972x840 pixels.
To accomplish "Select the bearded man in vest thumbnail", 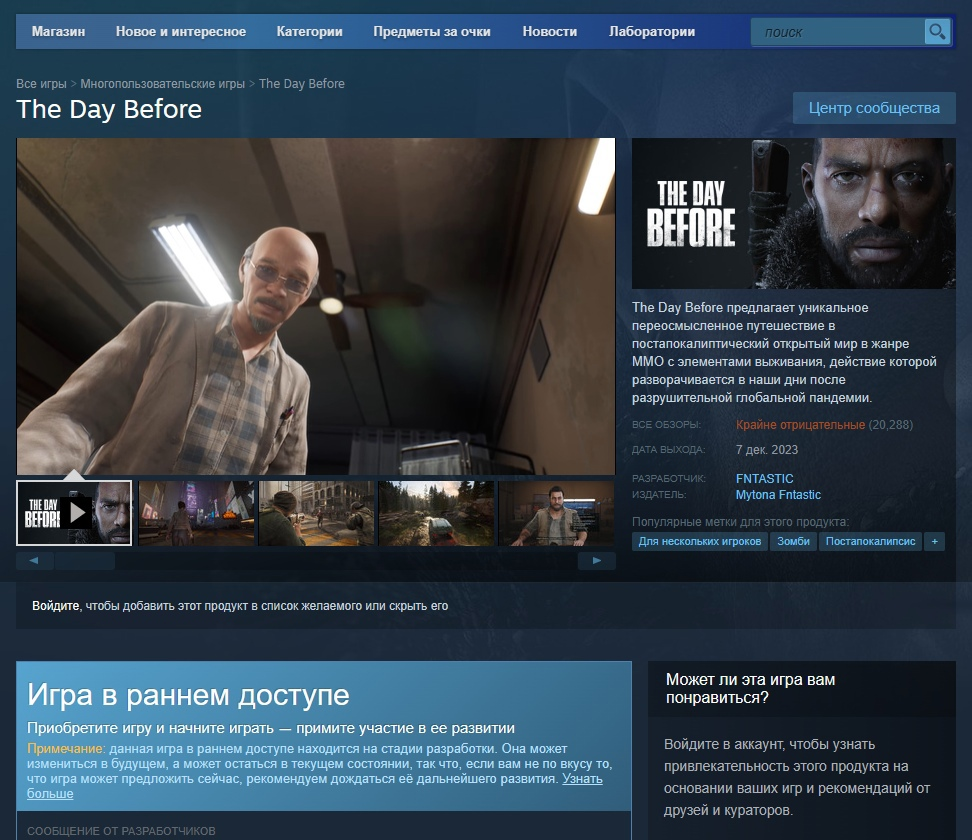I will click(556, 513).
